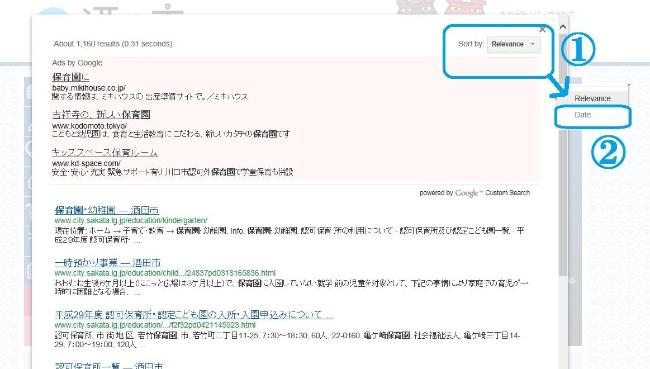650x369 pixels.
Task: Click the 'powered by Google Custom Search' label
Action: [475, 193]
